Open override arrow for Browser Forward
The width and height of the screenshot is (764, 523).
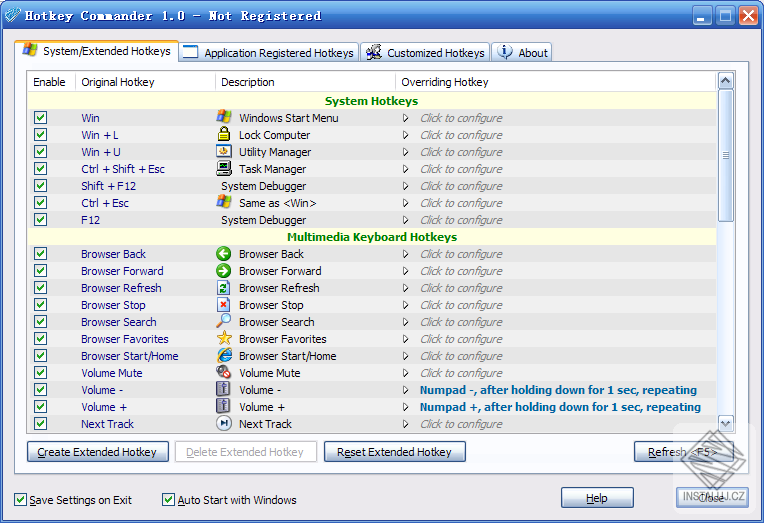[x=405, y=271]
